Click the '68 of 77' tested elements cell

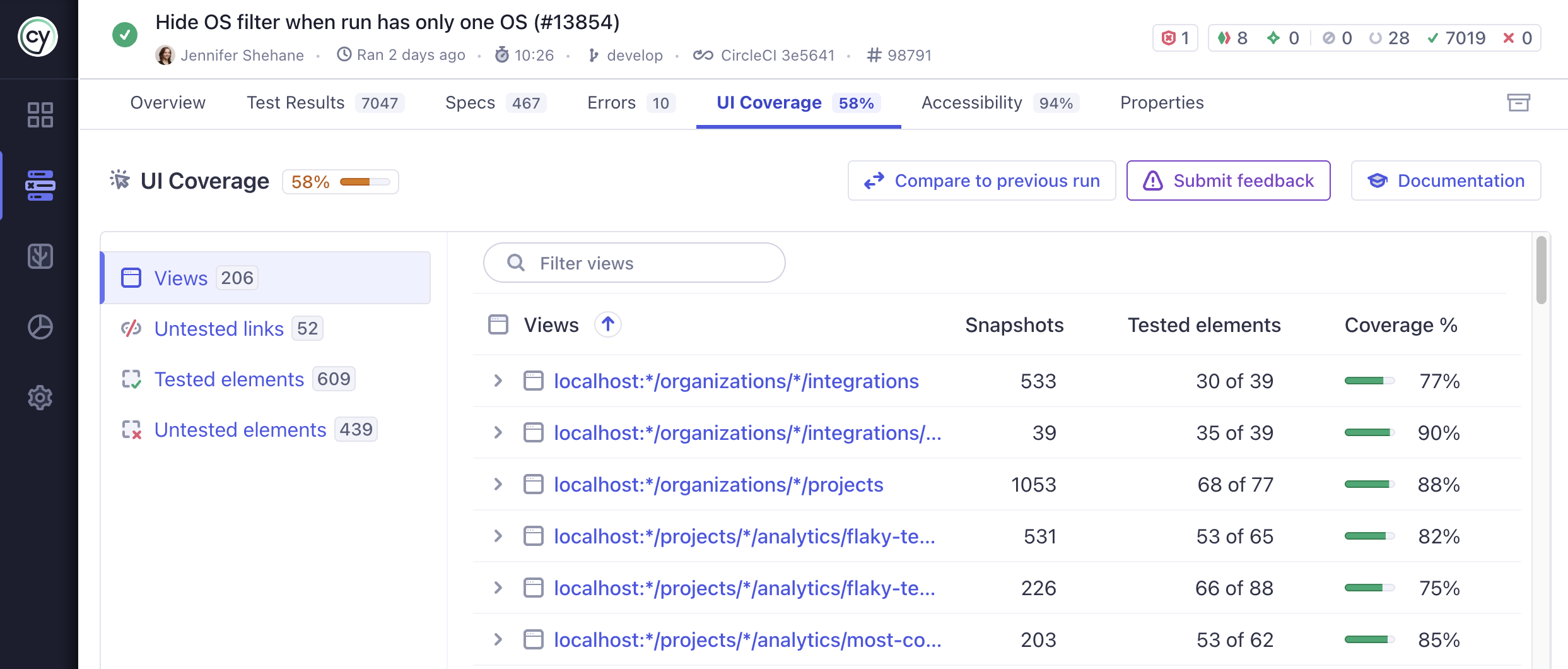[x=1235, y=484]
